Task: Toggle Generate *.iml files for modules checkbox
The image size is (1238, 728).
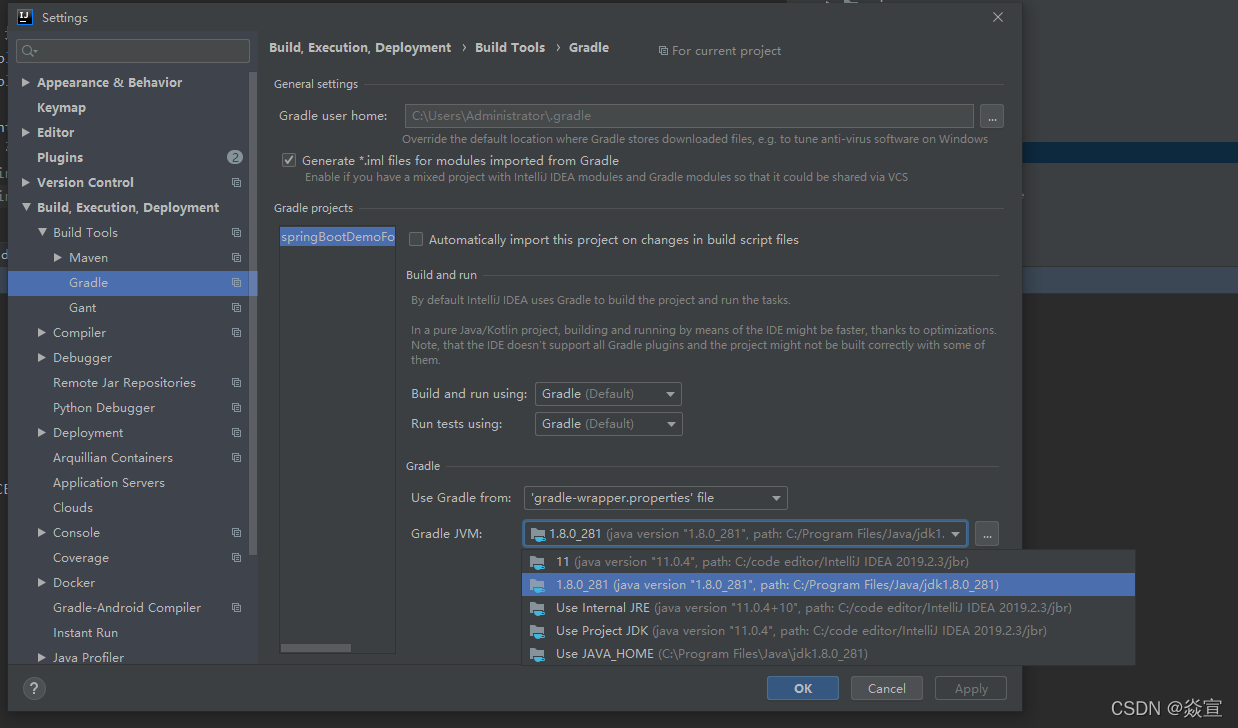Action: pyautogui.click(x=289, y=160)
